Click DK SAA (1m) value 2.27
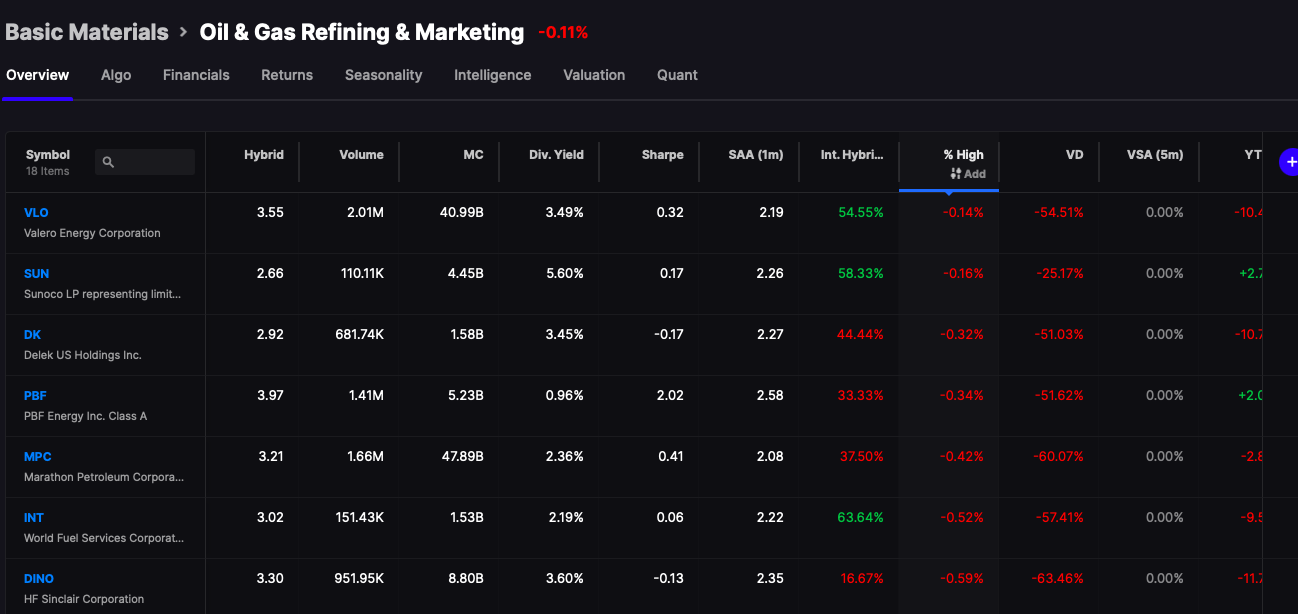The height and width of the screenshot is (614, 1298). (x=771, y=335)
